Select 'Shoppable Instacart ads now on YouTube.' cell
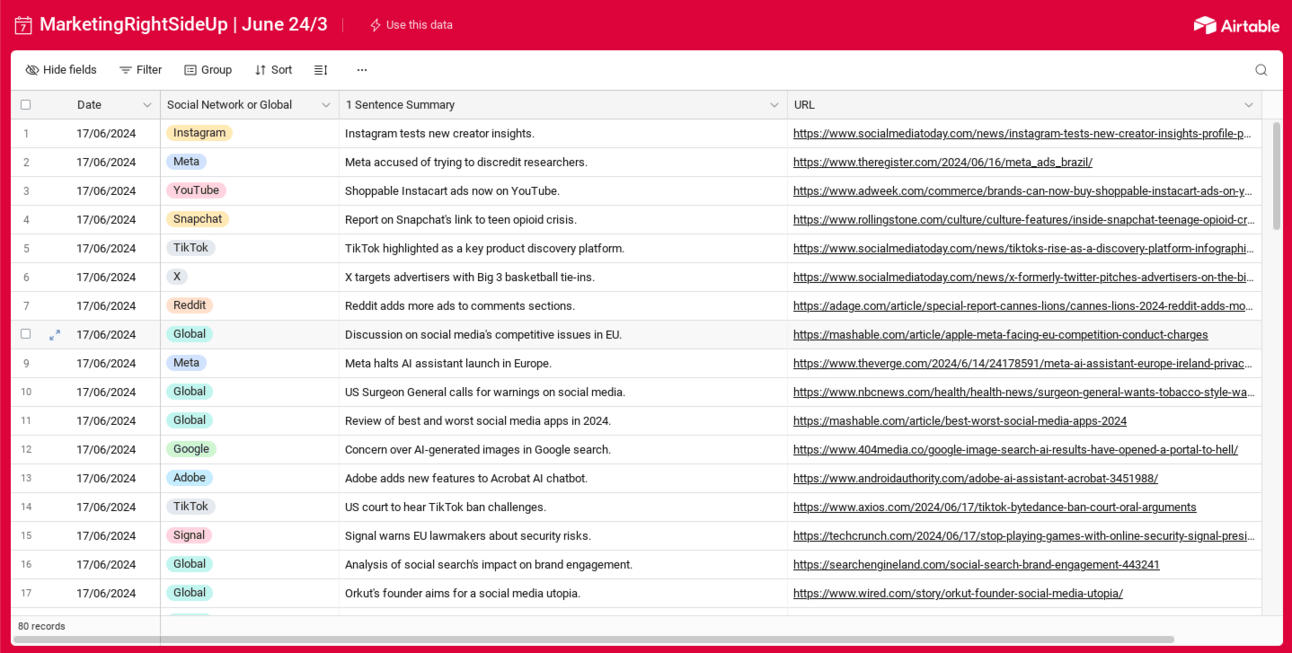Screen dimensions: 1292x653 (563, 191)
